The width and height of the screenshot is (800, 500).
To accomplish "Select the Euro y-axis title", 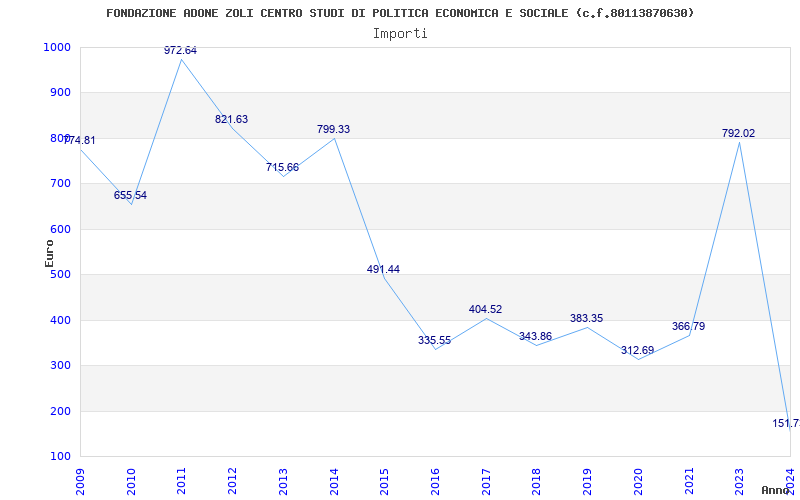I will [x=49, y=252].
